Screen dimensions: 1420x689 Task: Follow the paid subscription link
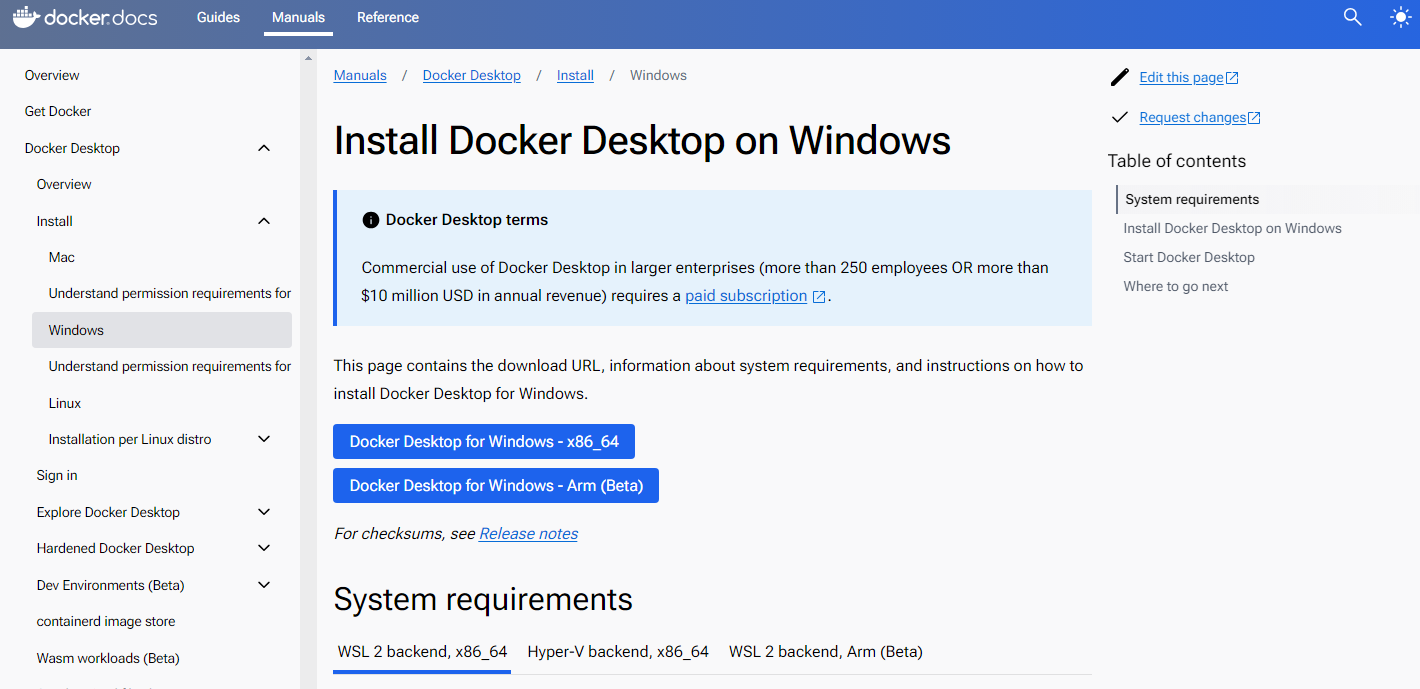[746, 296]
